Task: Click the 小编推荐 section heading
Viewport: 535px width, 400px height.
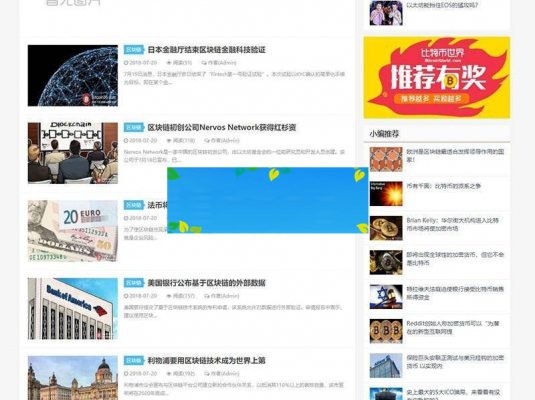Action: [384, 134]
